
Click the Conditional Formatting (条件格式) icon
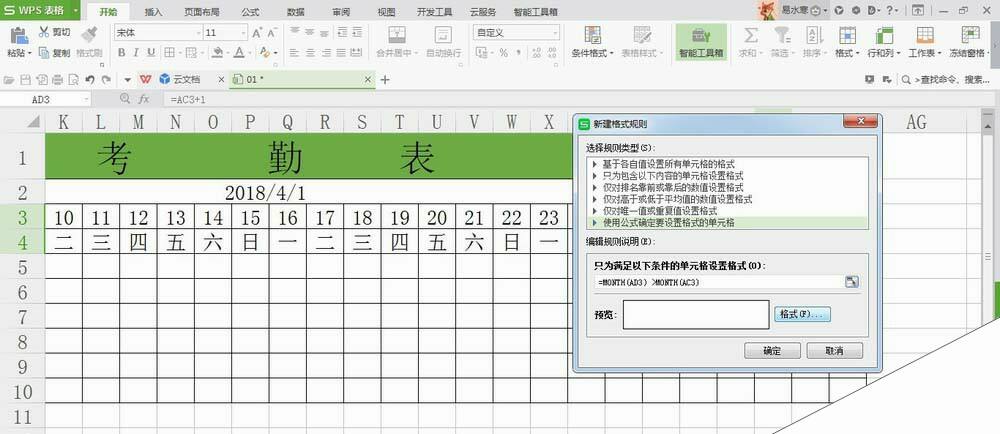[592, 34]
